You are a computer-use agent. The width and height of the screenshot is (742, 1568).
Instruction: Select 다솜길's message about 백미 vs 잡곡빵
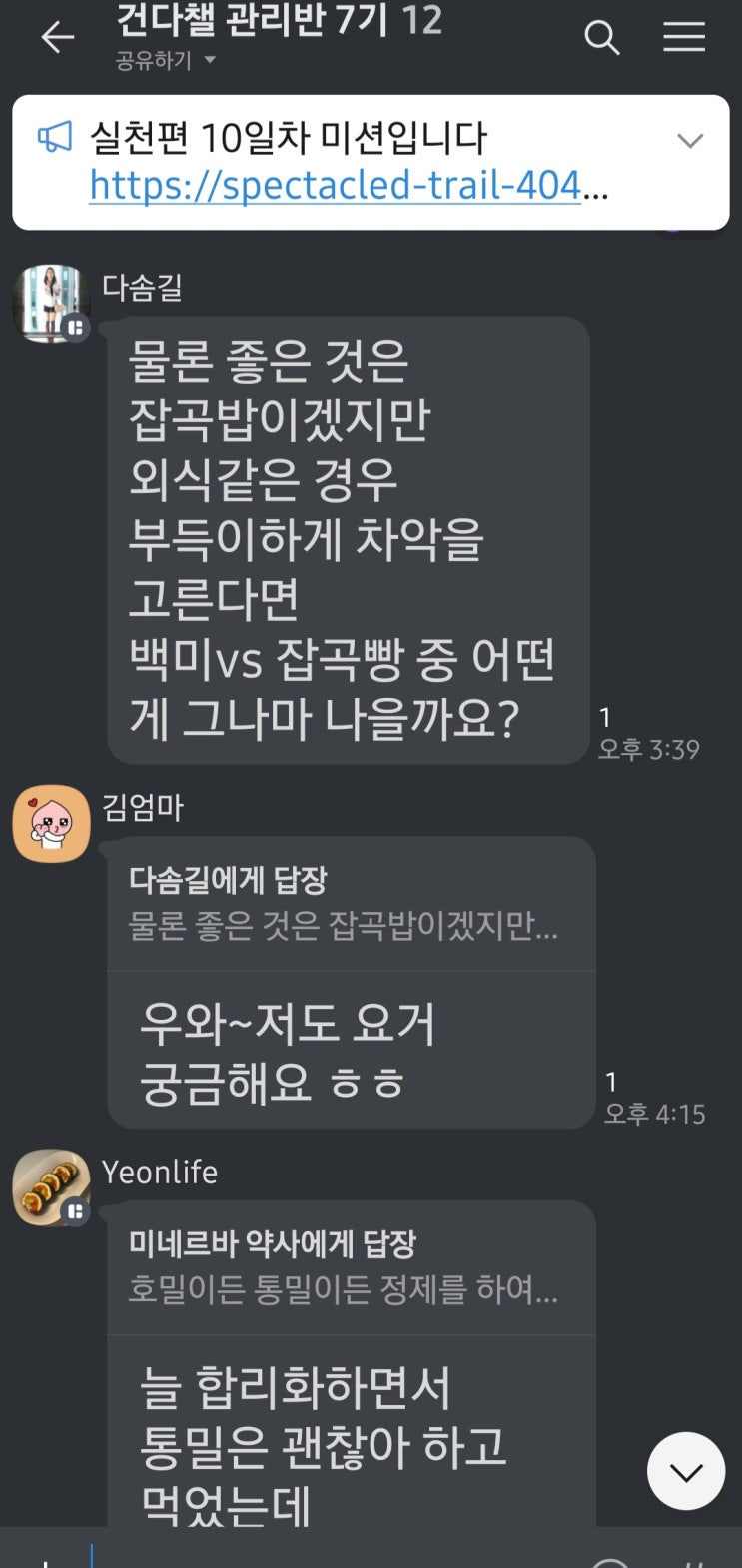(349, 540)
